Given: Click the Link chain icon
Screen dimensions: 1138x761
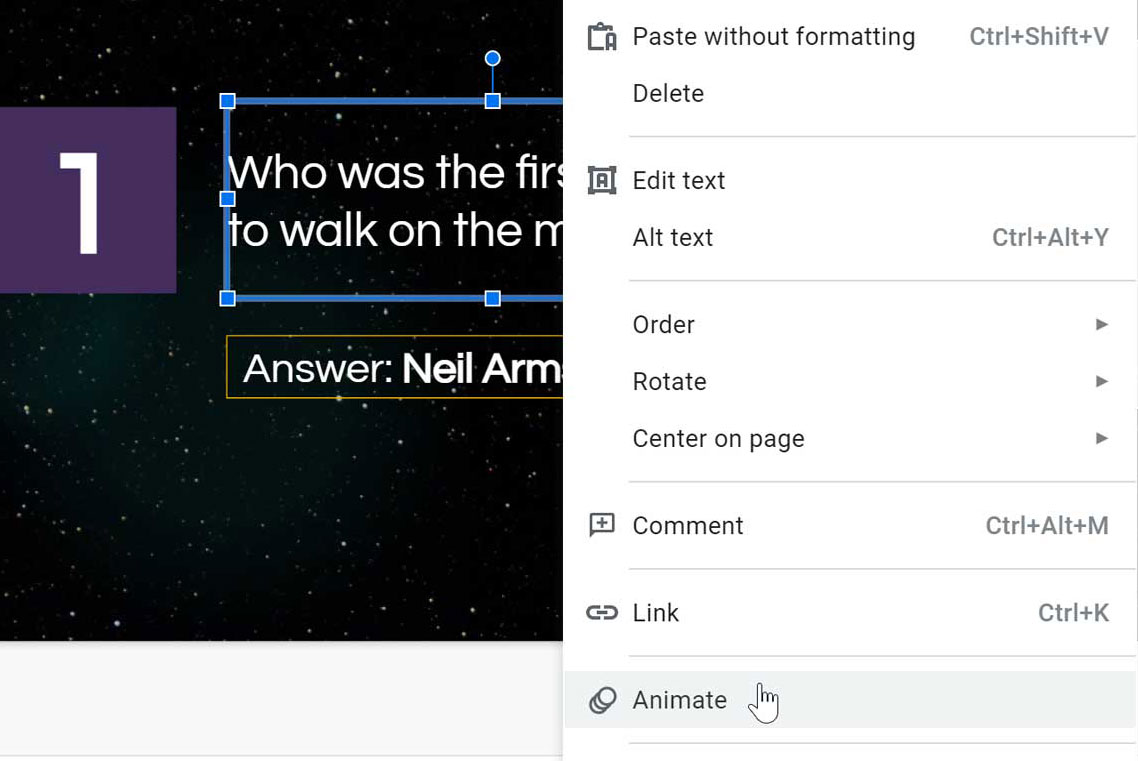Looking at the screenshot, I should pyautogui.click(x=601, y=613).
